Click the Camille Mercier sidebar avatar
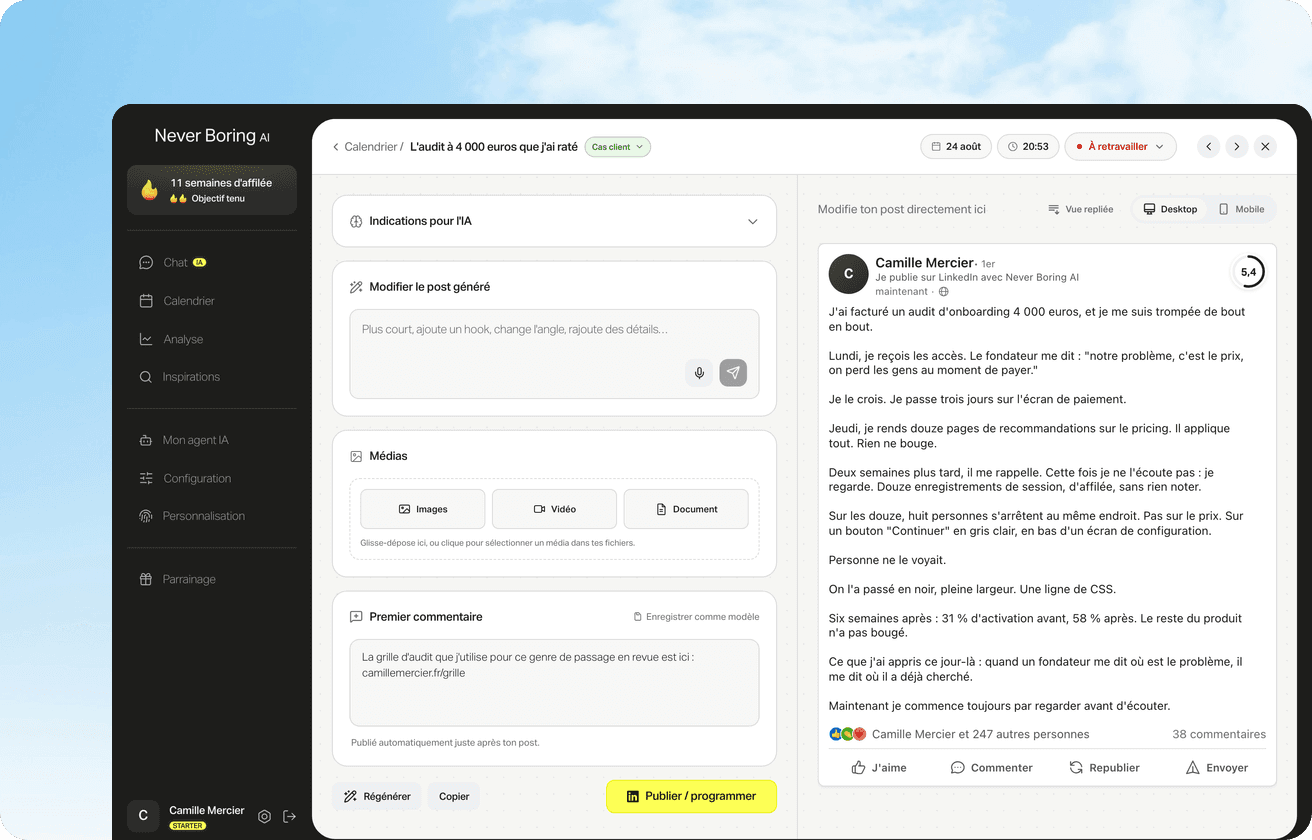1312x840 pixels. [x=143, y=816]
